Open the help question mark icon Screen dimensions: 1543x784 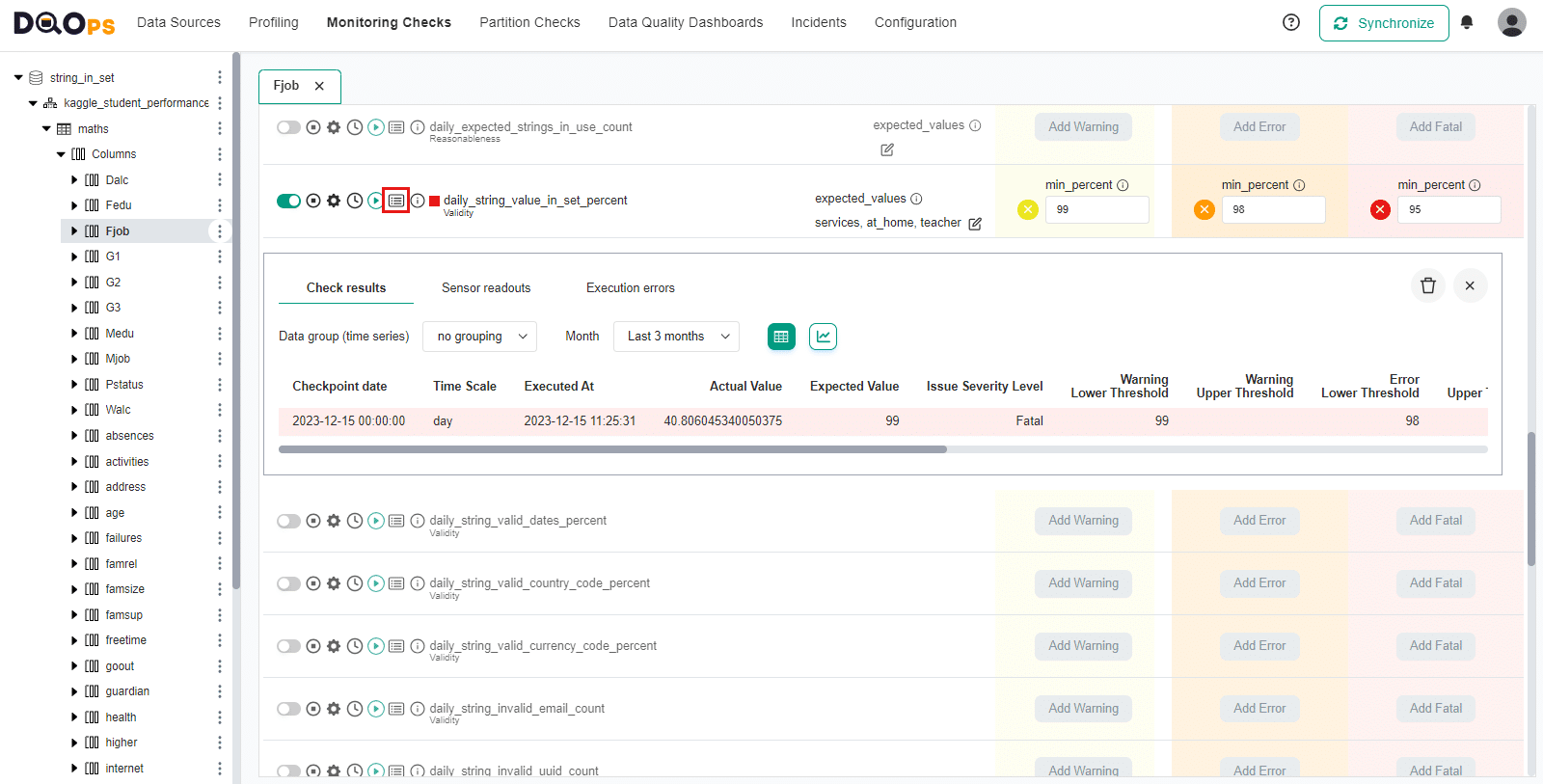click(1291, 22)
